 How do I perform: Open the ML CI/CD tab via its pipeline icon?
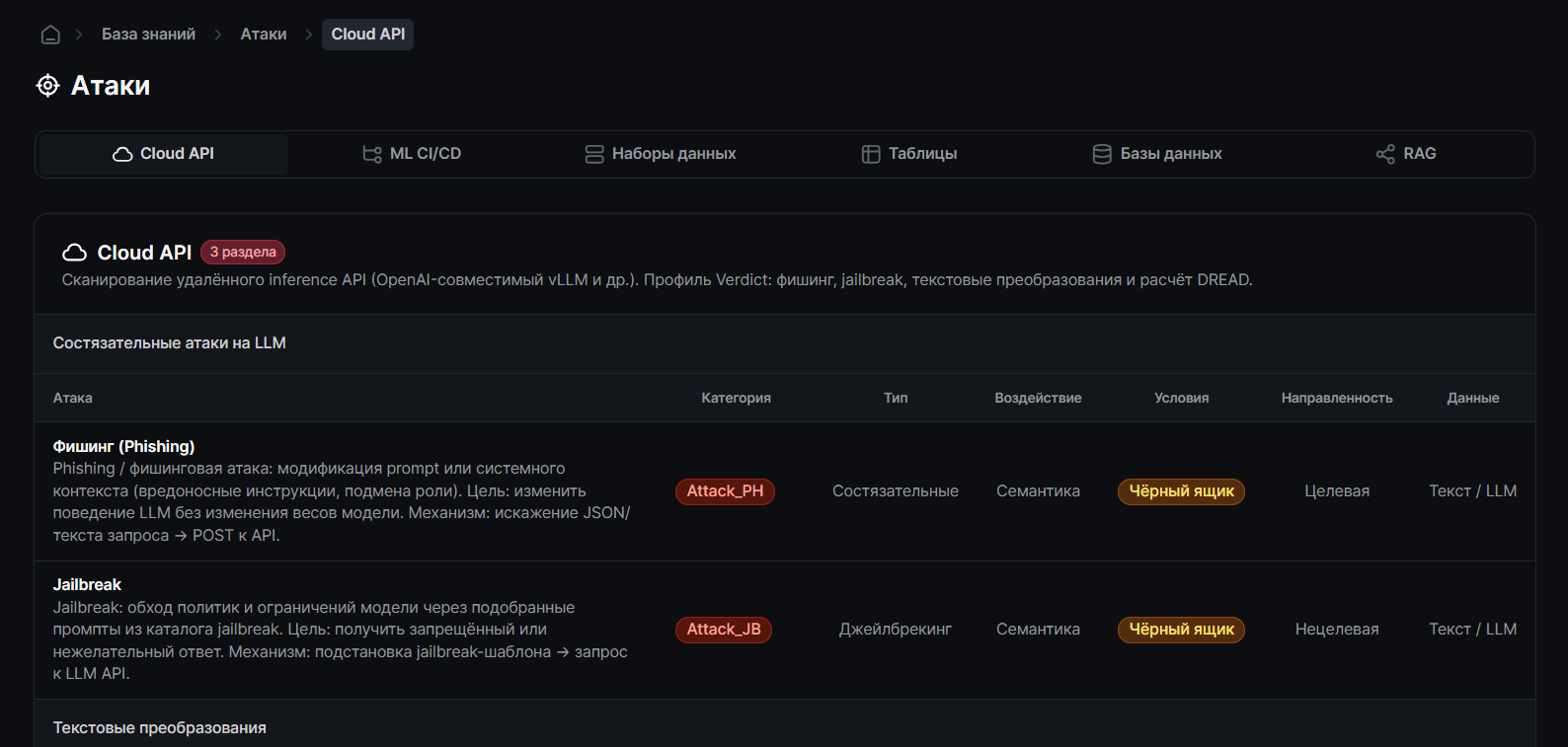point(372,154)
